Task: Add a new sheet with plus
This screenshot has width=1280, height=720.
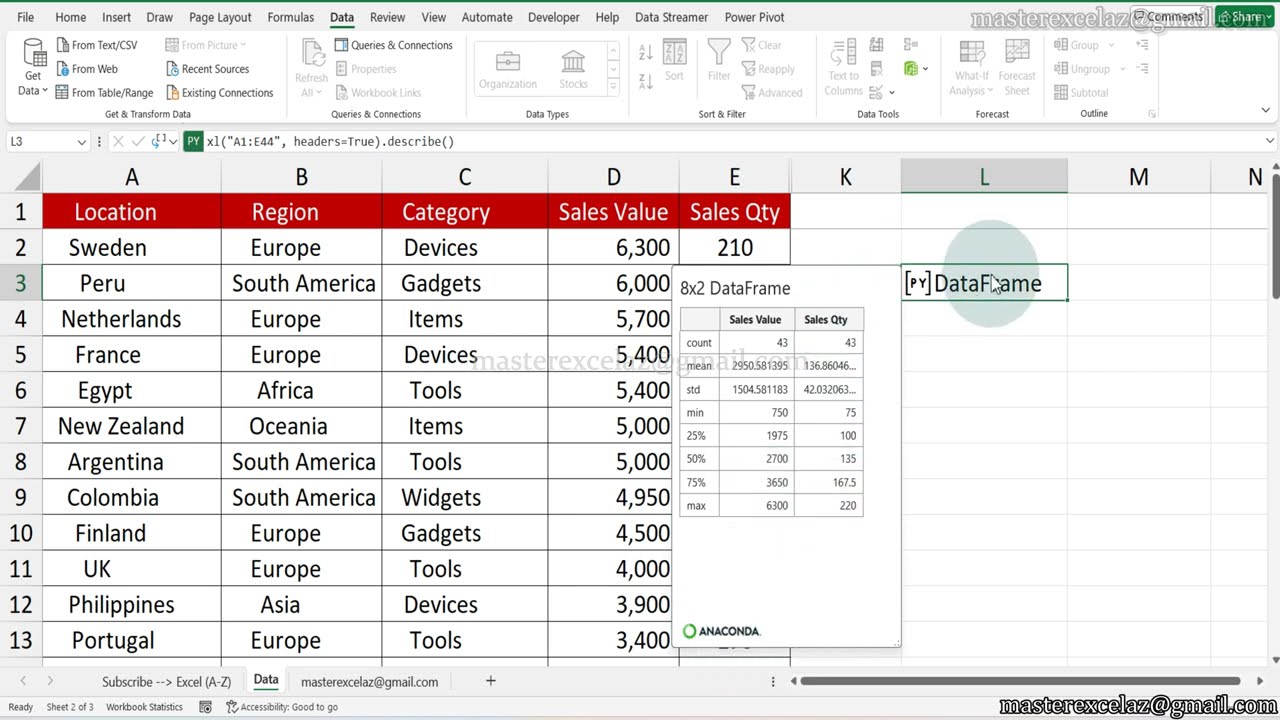Action: (490, 681)
